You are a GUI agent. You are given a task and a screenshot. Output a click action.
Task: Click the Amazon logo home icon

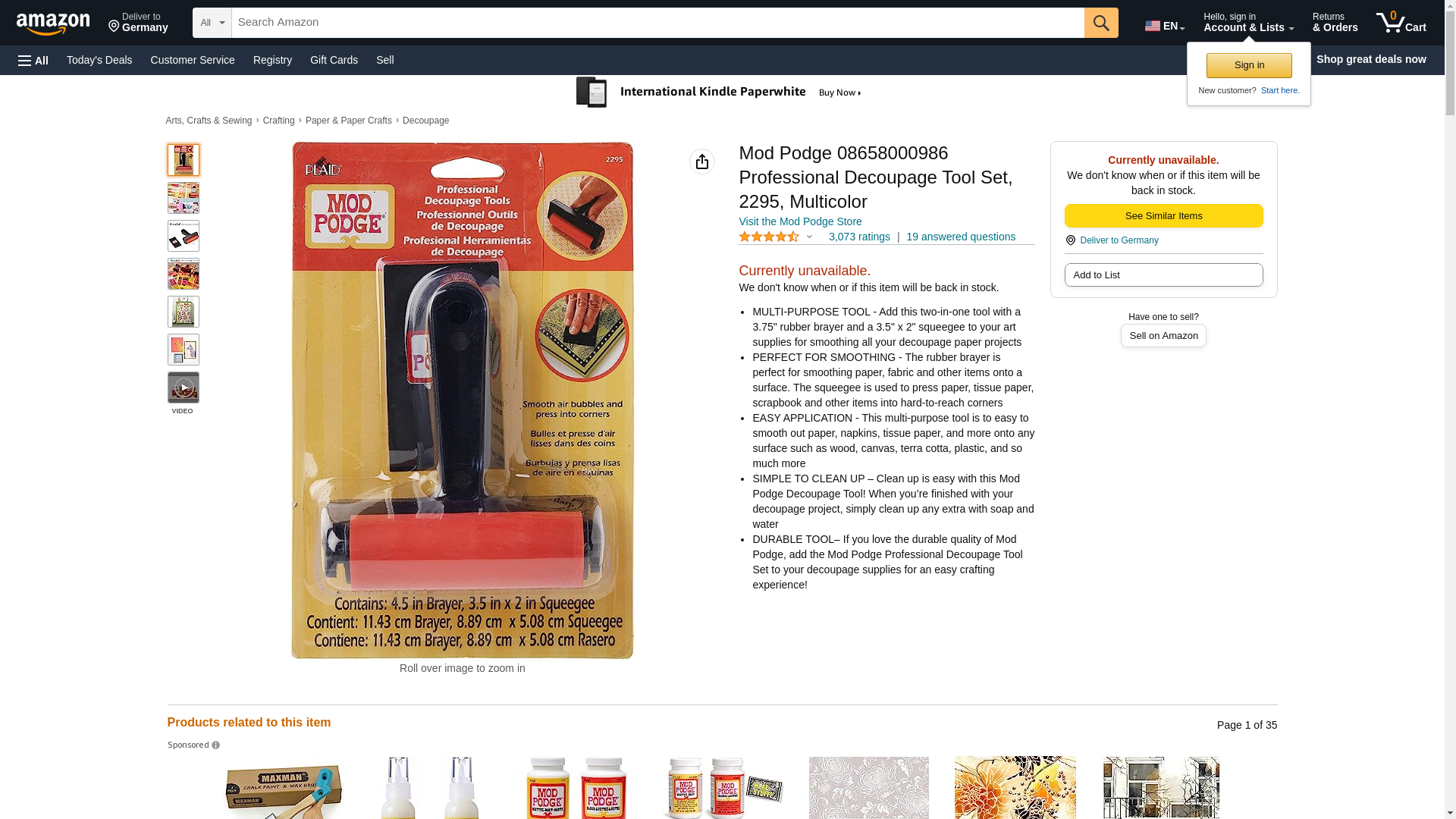click(53, 24)
